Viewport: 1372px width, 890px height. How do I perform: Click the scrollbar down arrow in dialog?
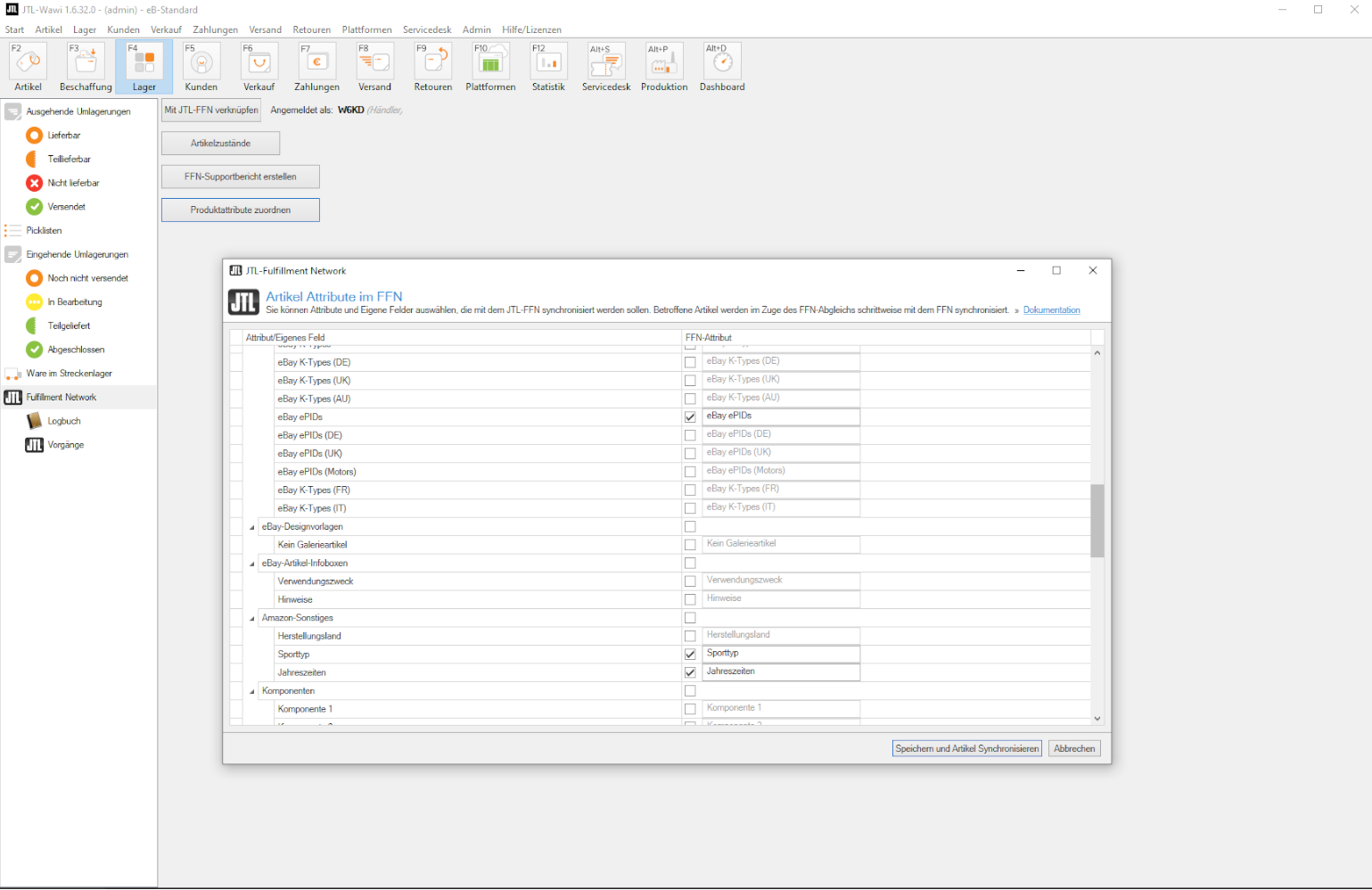tap(1097, 718)
